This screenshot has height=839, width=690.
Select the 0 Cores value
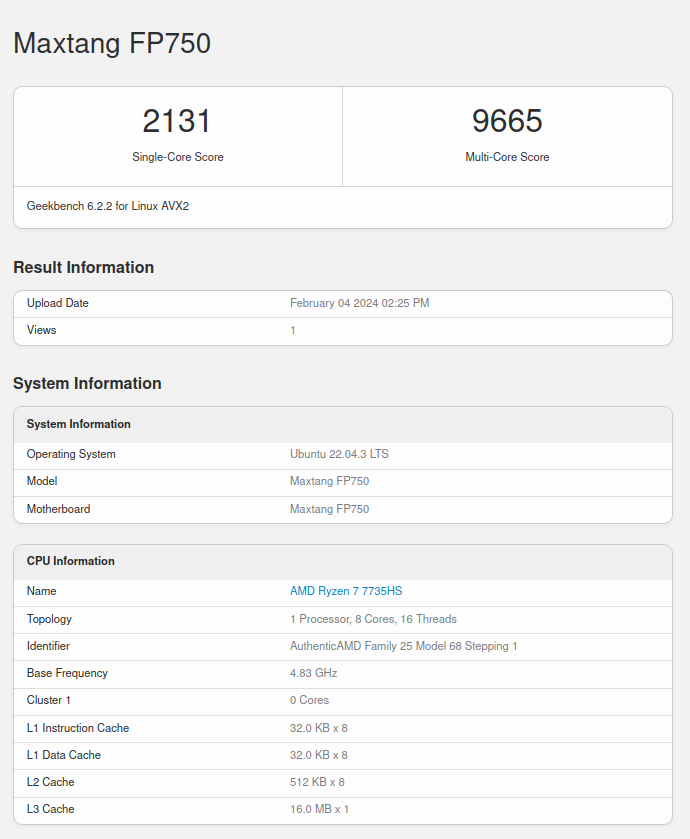[x=309, y=700]
